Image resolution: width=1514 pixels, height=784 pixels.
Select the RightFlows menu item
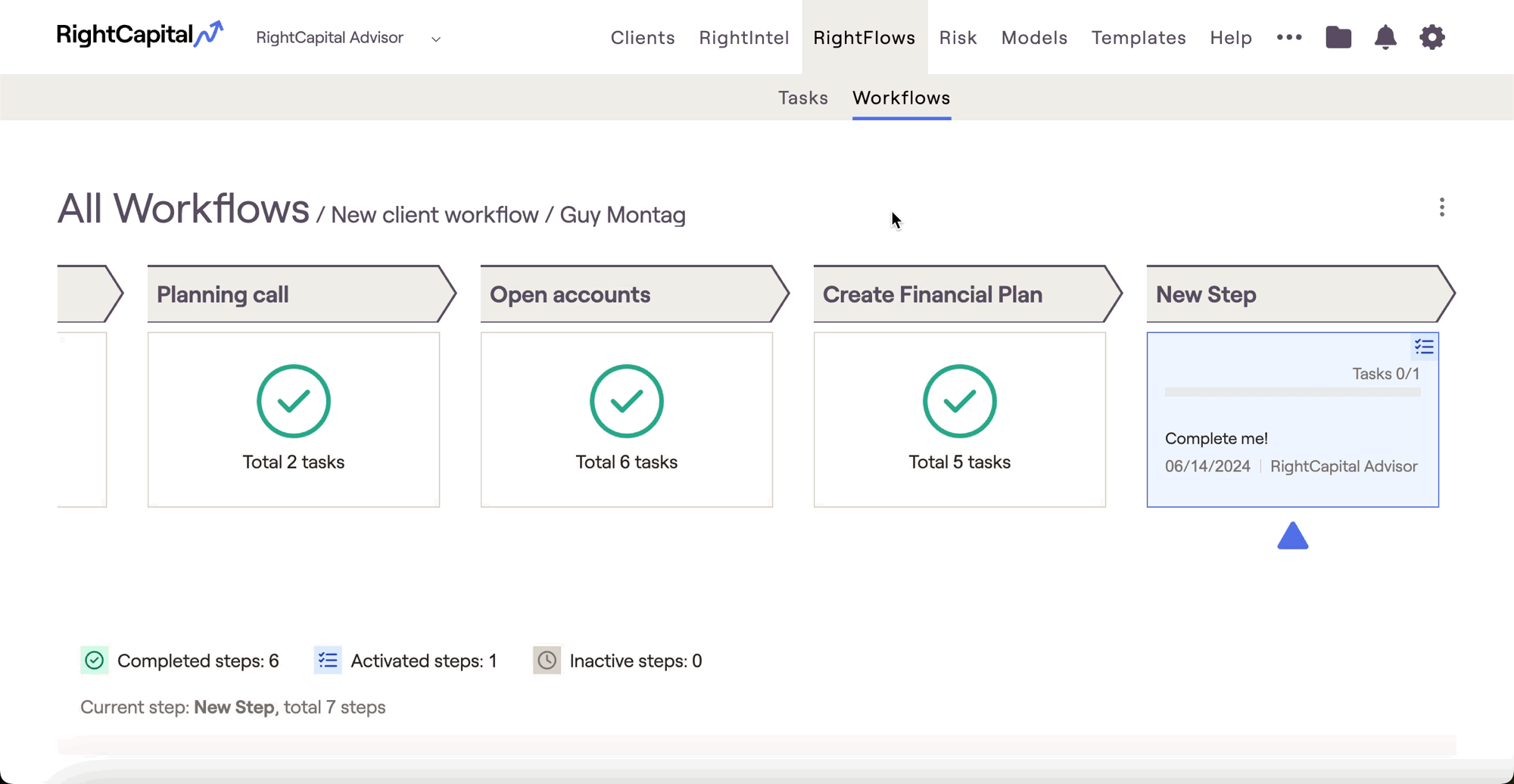[864, 38]
